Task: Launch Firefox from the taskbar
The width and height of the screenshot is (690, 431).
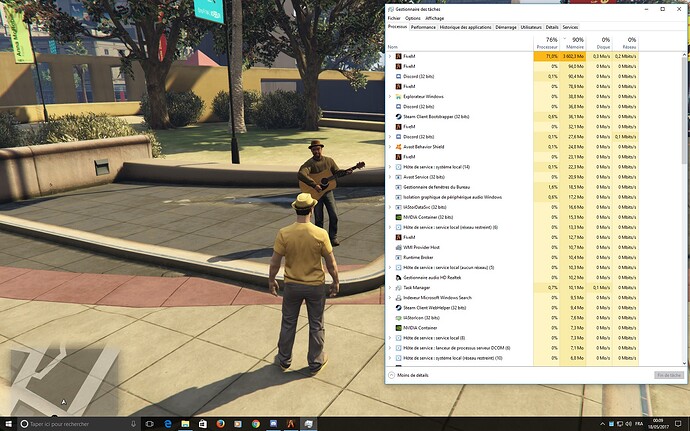Action: (220, 424)
